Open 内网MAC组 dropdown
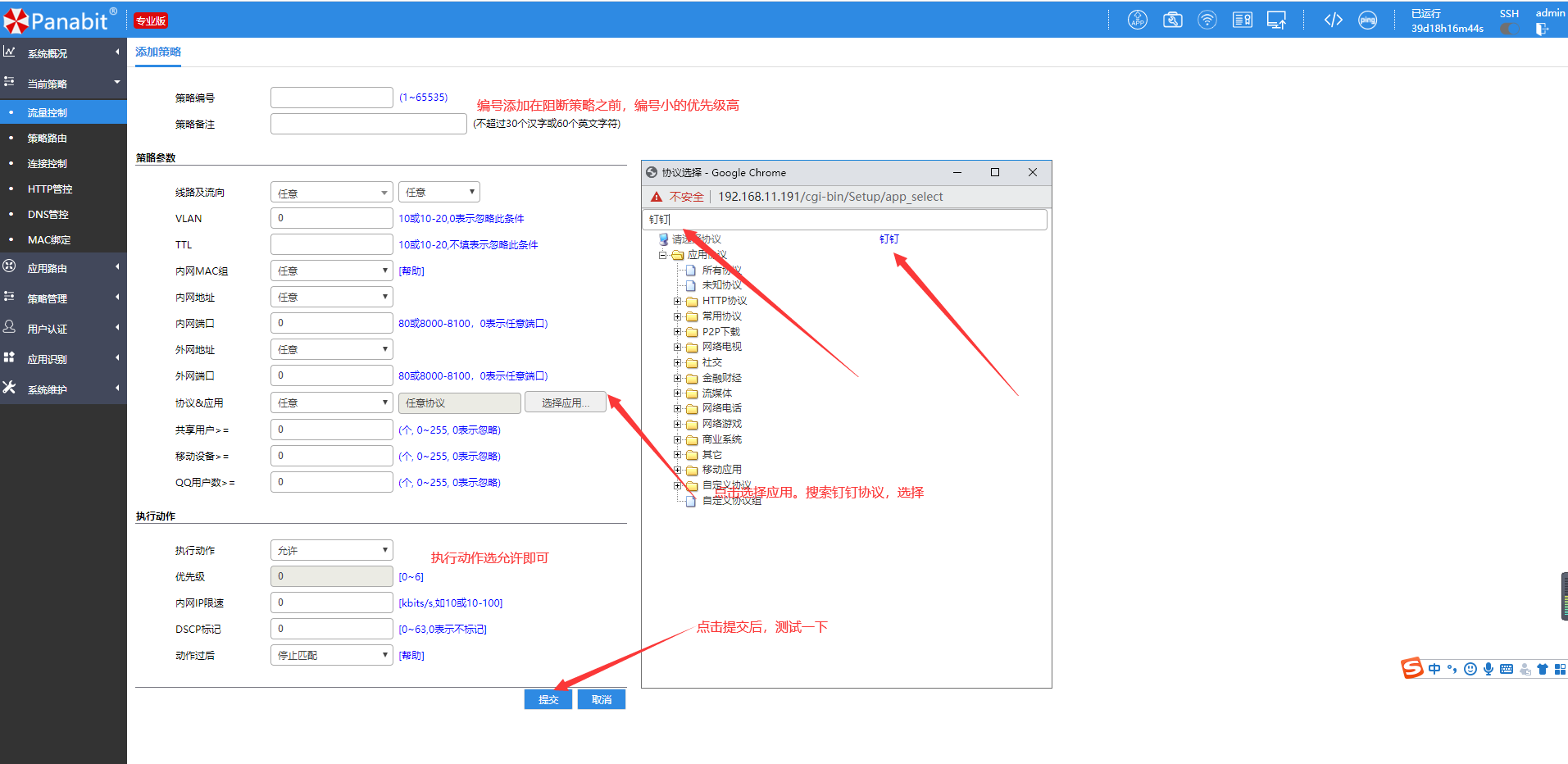The height and width of the screenshot is (764, 1568). 332,271
